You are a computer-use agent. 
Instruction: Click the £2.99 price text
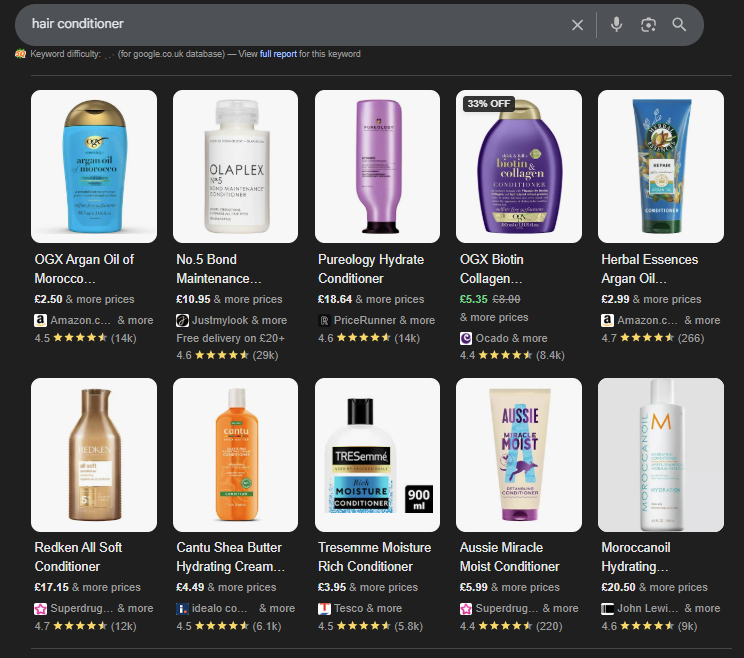[615, 299]
